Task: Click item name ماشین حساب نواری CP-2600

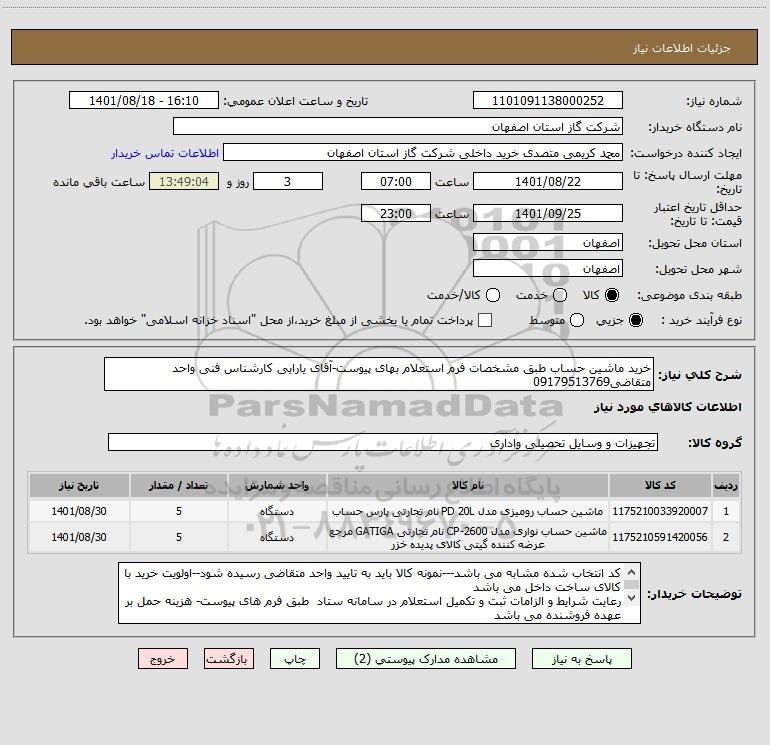Action: (x=468, y=537)
